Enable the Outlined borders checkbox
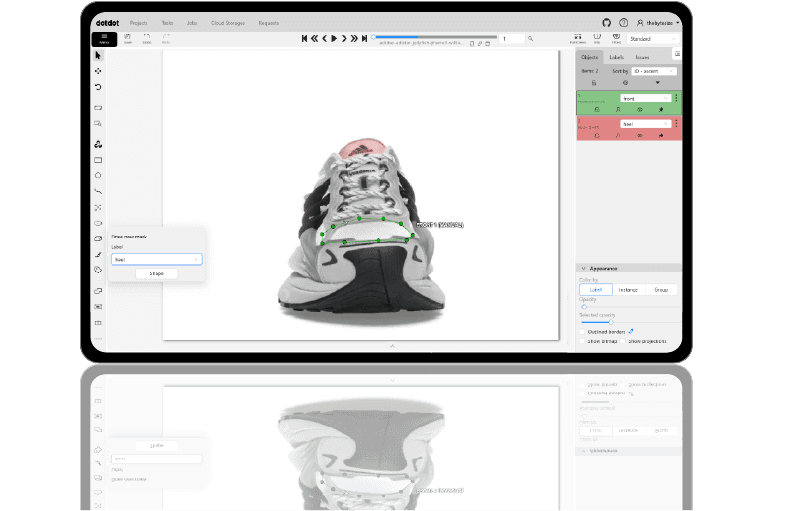This screenshot has width=785, height=511. pos(582,332)
